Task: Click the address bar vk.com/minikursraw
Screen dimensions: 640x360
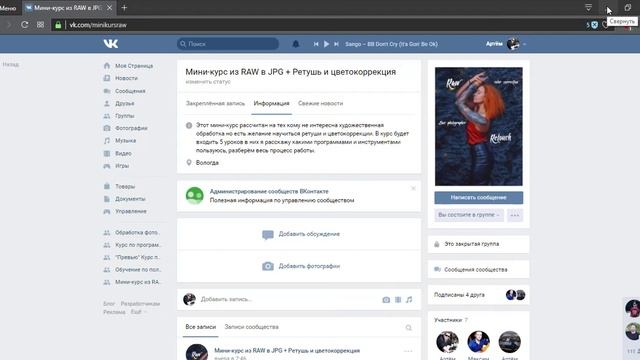Action: click(98, 25)
